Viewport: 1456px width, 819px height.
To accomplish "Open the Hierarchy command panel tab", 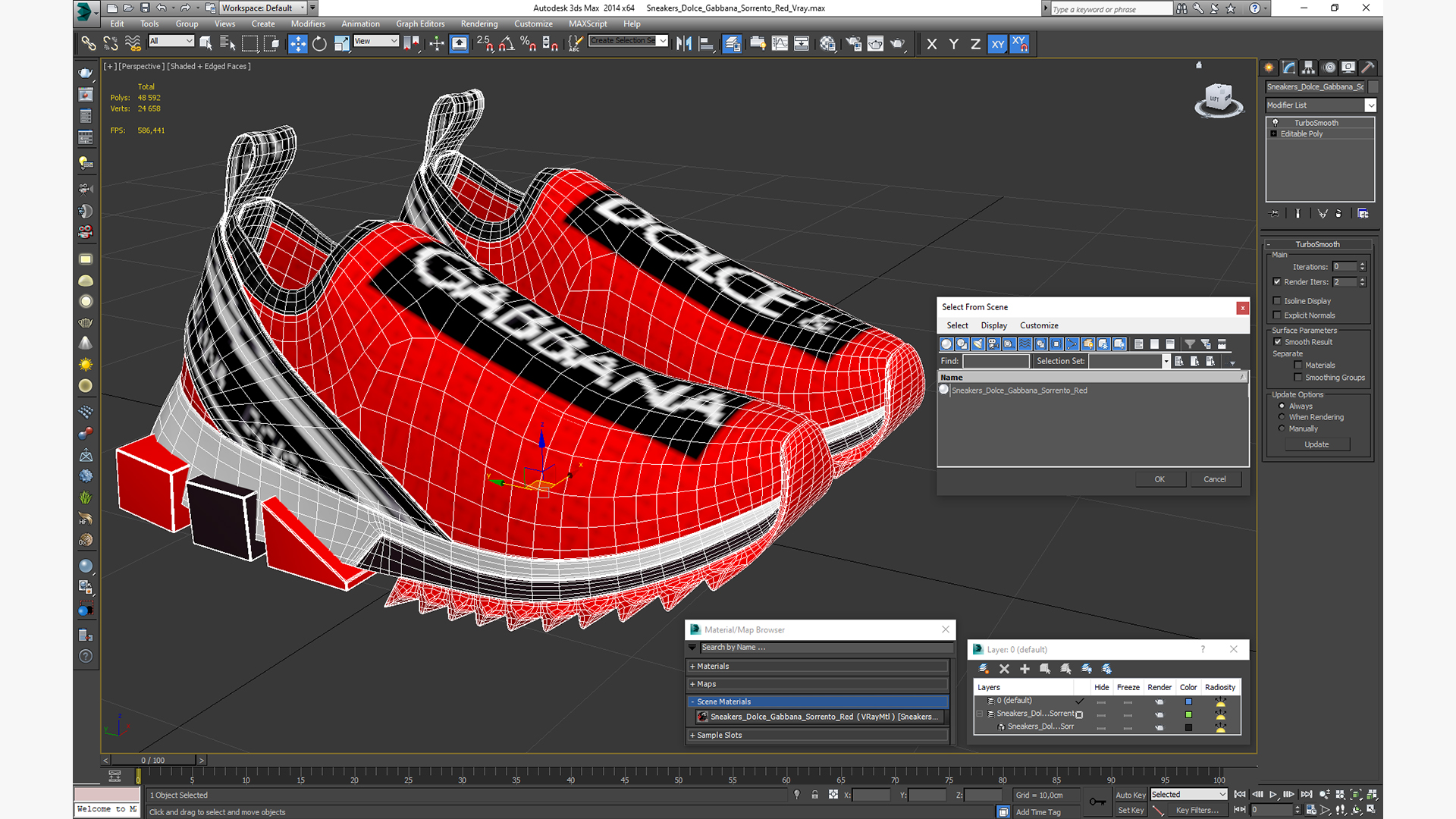I will tap(1309, 67).
